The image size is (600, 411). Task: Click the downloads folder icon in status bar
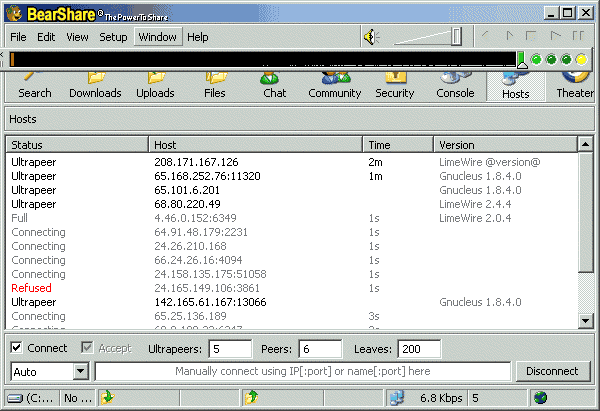click(x=108, y=398)
